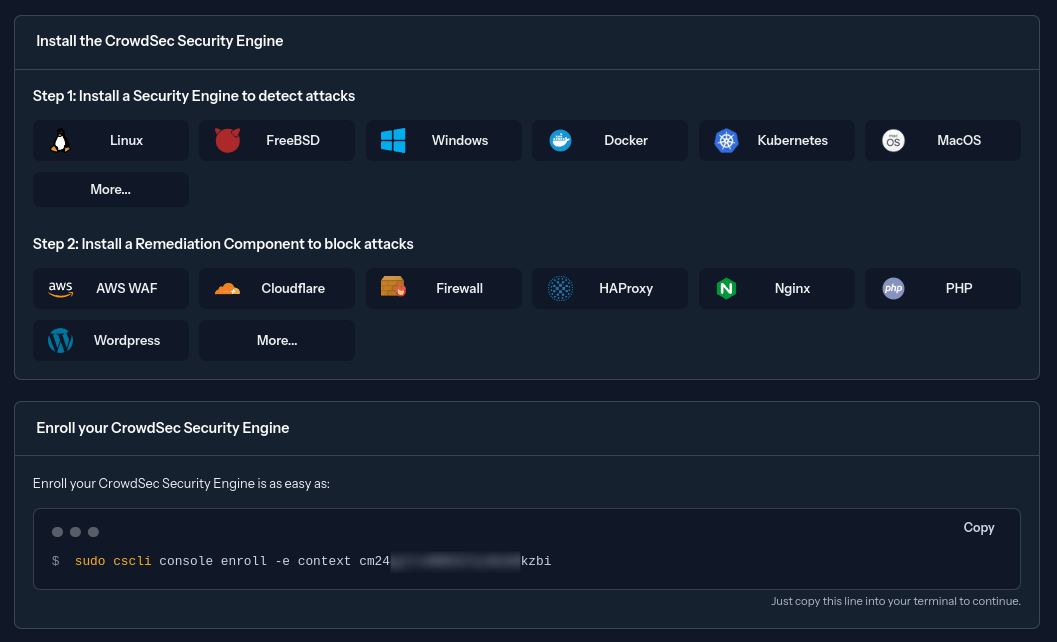This screenshot has height=642, width=1057.
Task: Select the AWS WAF remediation component
Action: point(111,289)
